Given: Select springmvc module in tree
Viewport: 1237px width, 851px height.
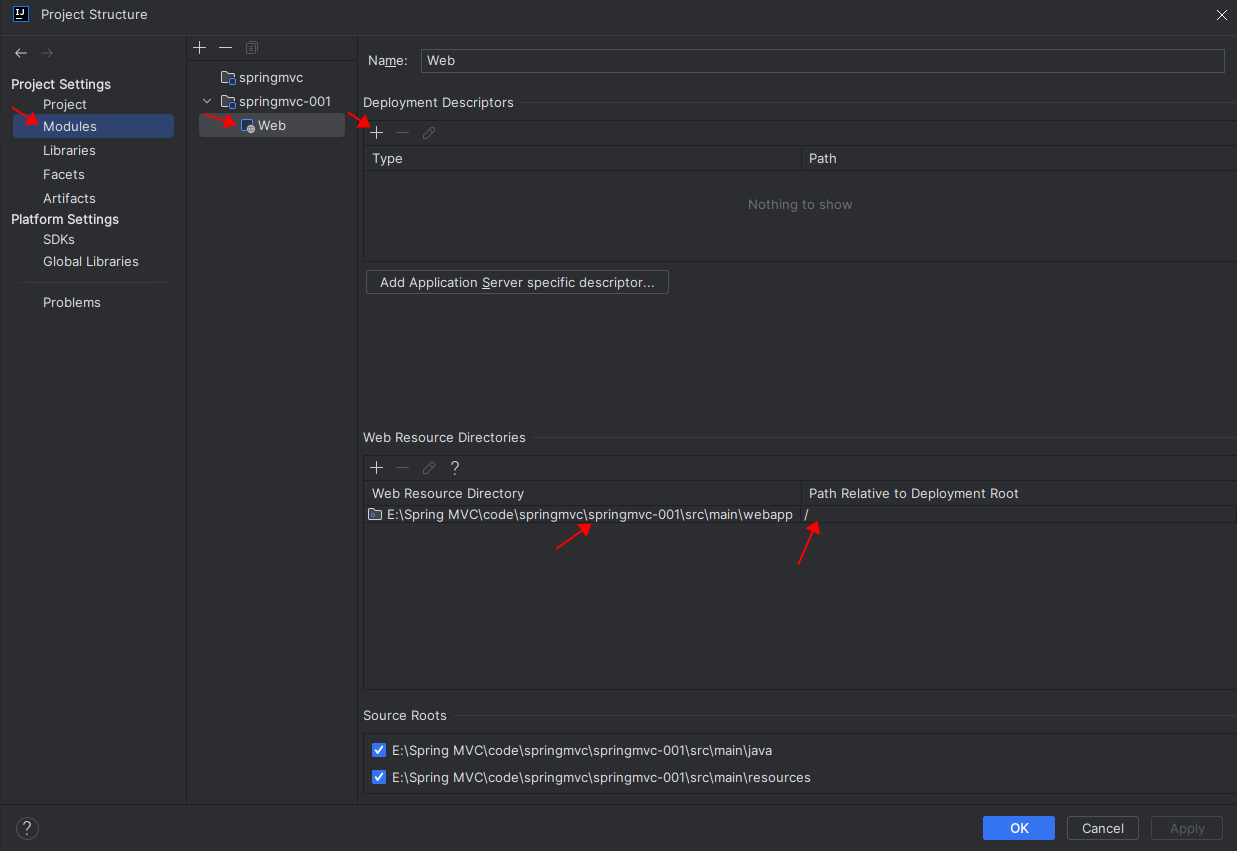Looking at the screenshot, I should [x=270, y=77].
